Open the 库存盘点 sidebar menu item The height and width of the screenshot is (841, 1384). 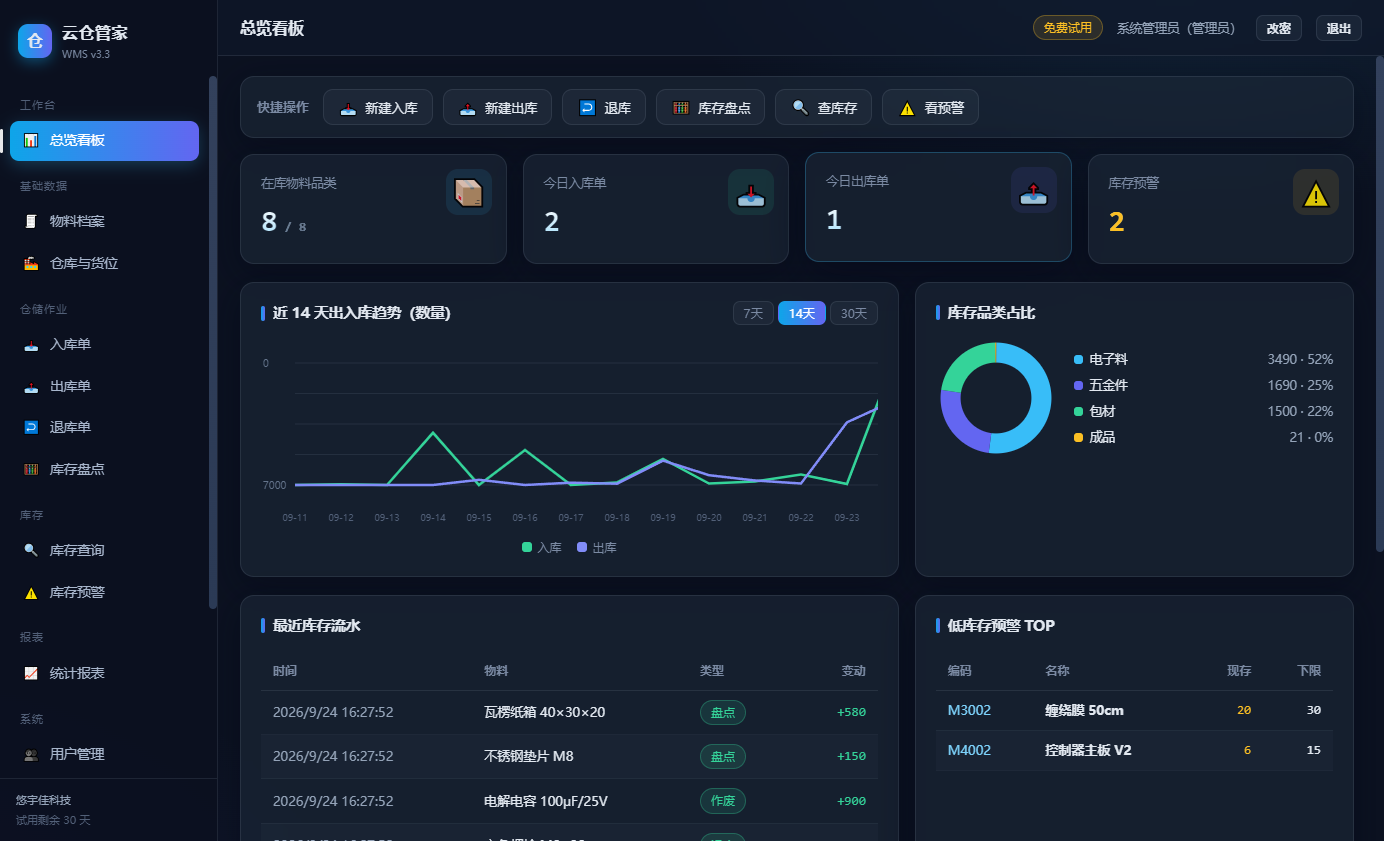tap(105, 469)
